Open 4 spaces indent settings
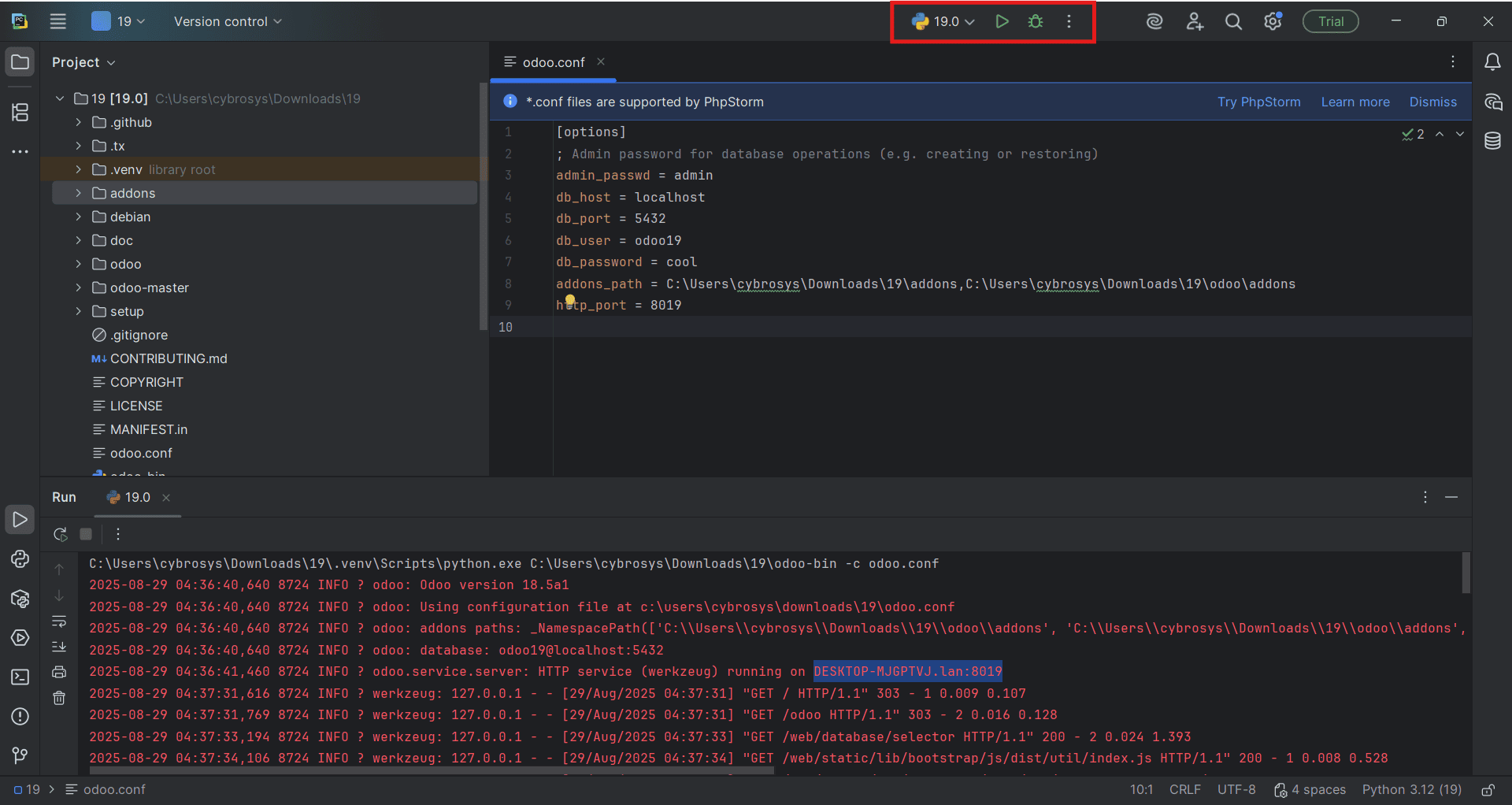The height and width of the screenshot is (805, 1512). click(x=1310, y=790)
